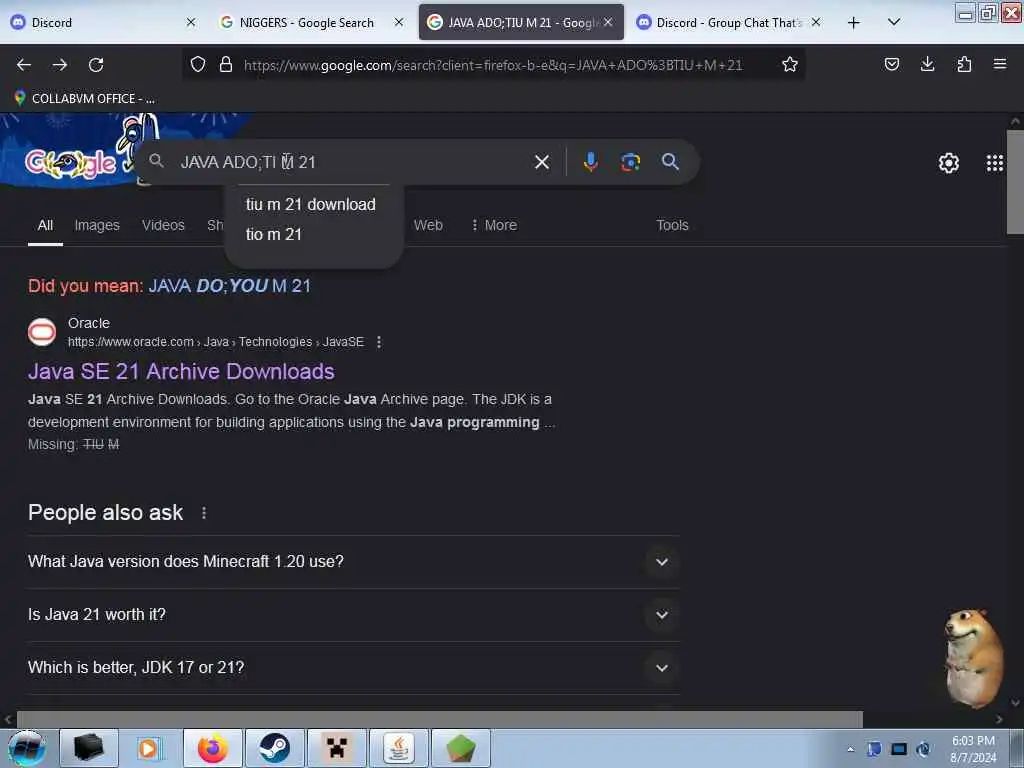Reload the current page
This screenshot has height=768, width=1024.
(96, 65)
